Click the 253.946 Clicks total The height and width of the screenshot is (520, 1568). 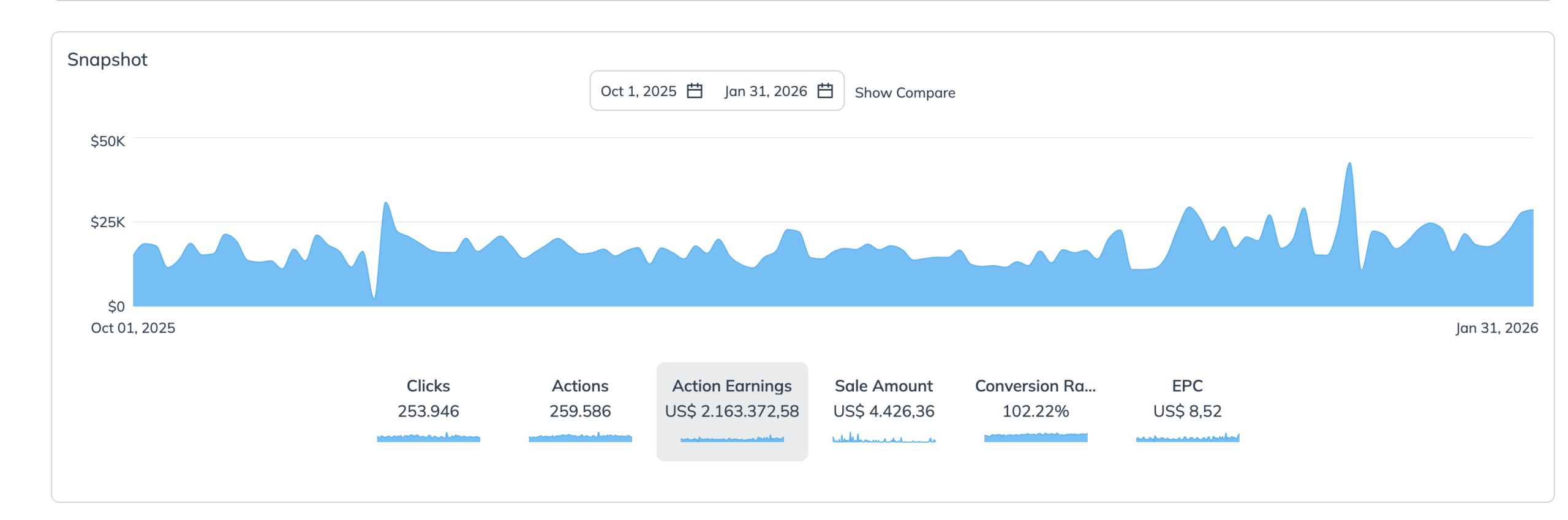click(x=428, y=411)
